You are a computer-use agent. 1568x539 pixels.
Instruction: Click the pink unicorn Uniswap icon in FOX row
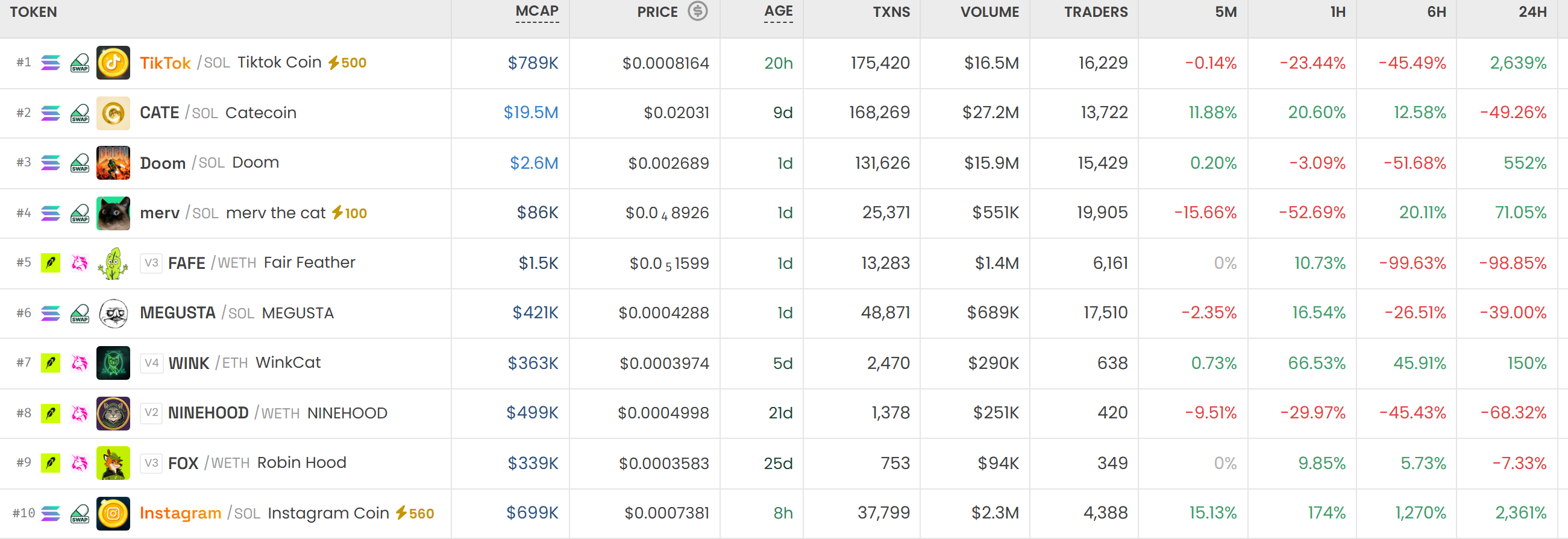coord(80,463)
